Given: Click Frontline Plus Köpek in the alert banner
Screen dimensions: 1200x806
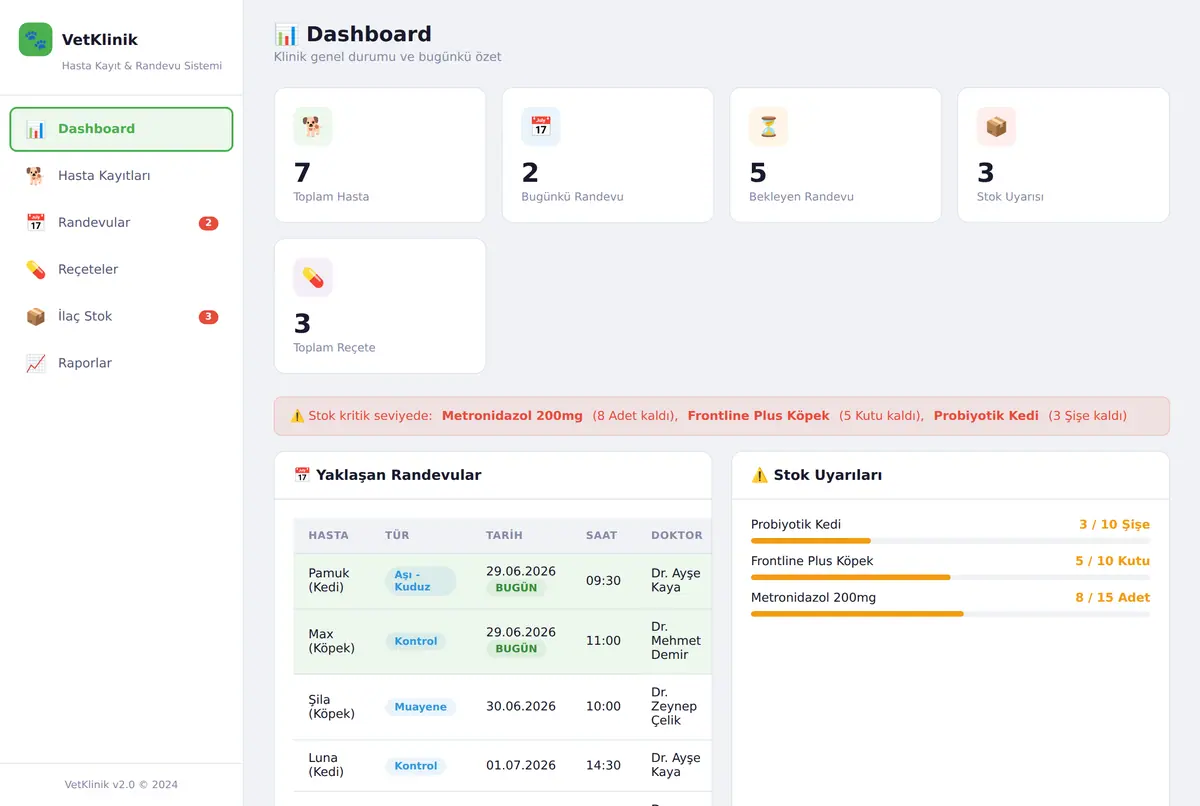Looking at the screenshot, I should click(759, 416).
